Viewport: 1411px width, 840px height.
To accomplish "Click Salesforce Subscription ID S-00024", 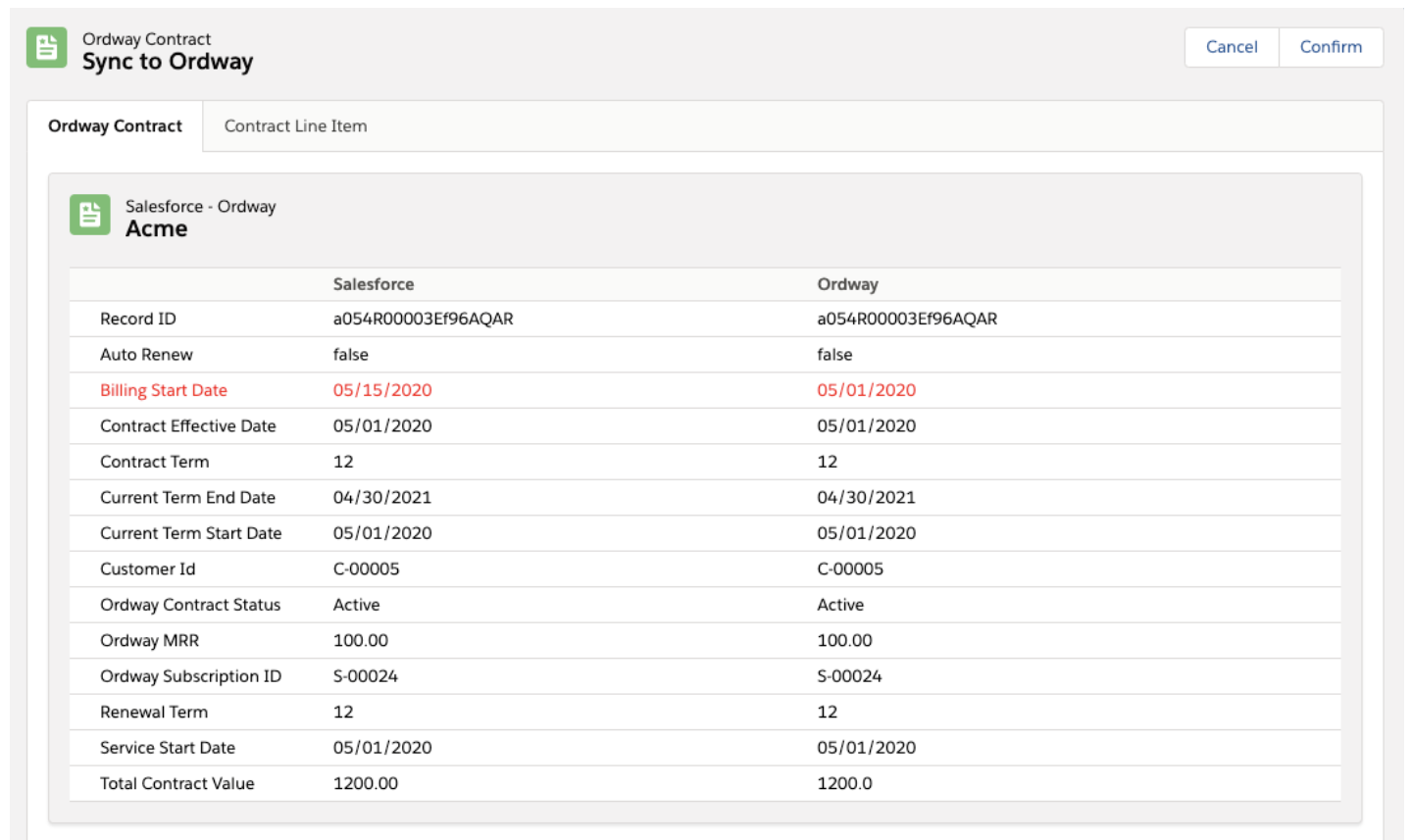I will tap(366, 676).
